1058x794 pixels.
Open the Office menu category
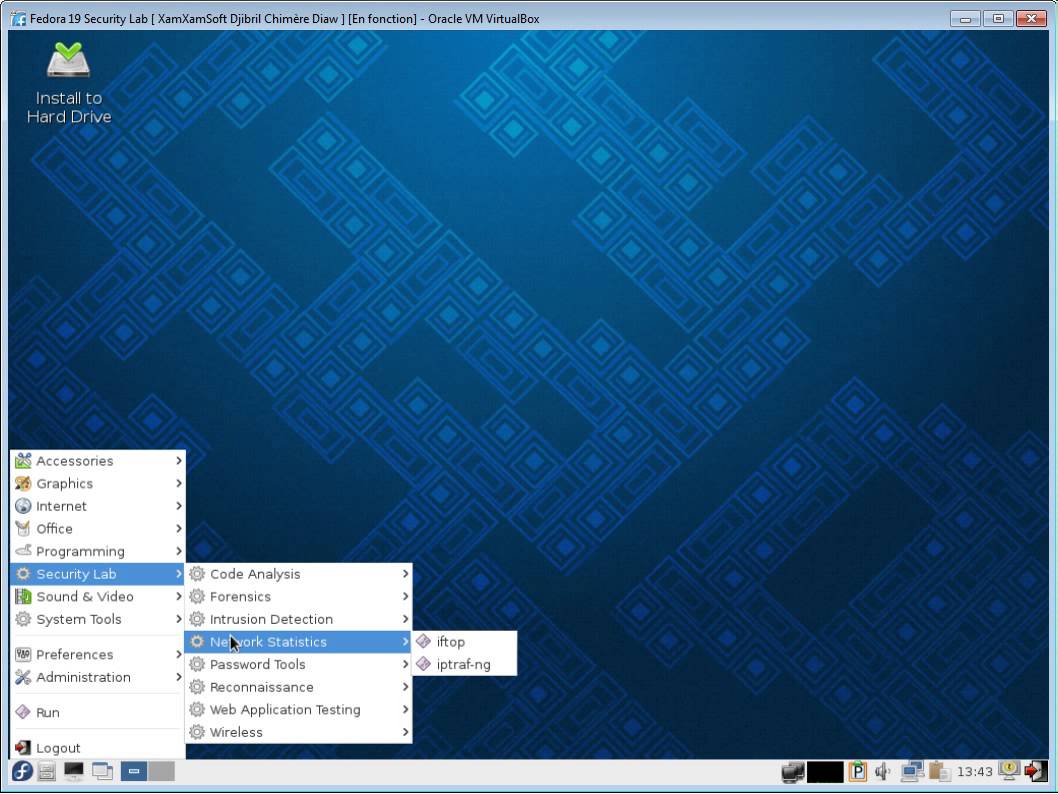click(x=98, y=528)
